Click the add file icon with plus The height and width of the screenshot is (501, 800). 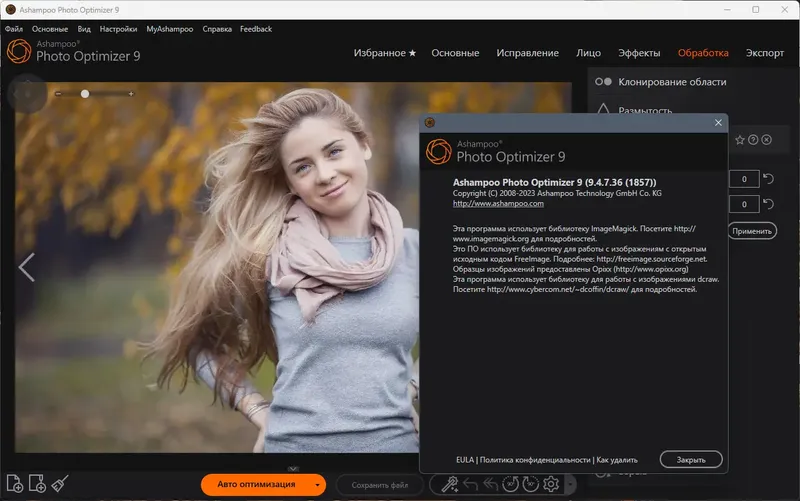tap(15, 484)
